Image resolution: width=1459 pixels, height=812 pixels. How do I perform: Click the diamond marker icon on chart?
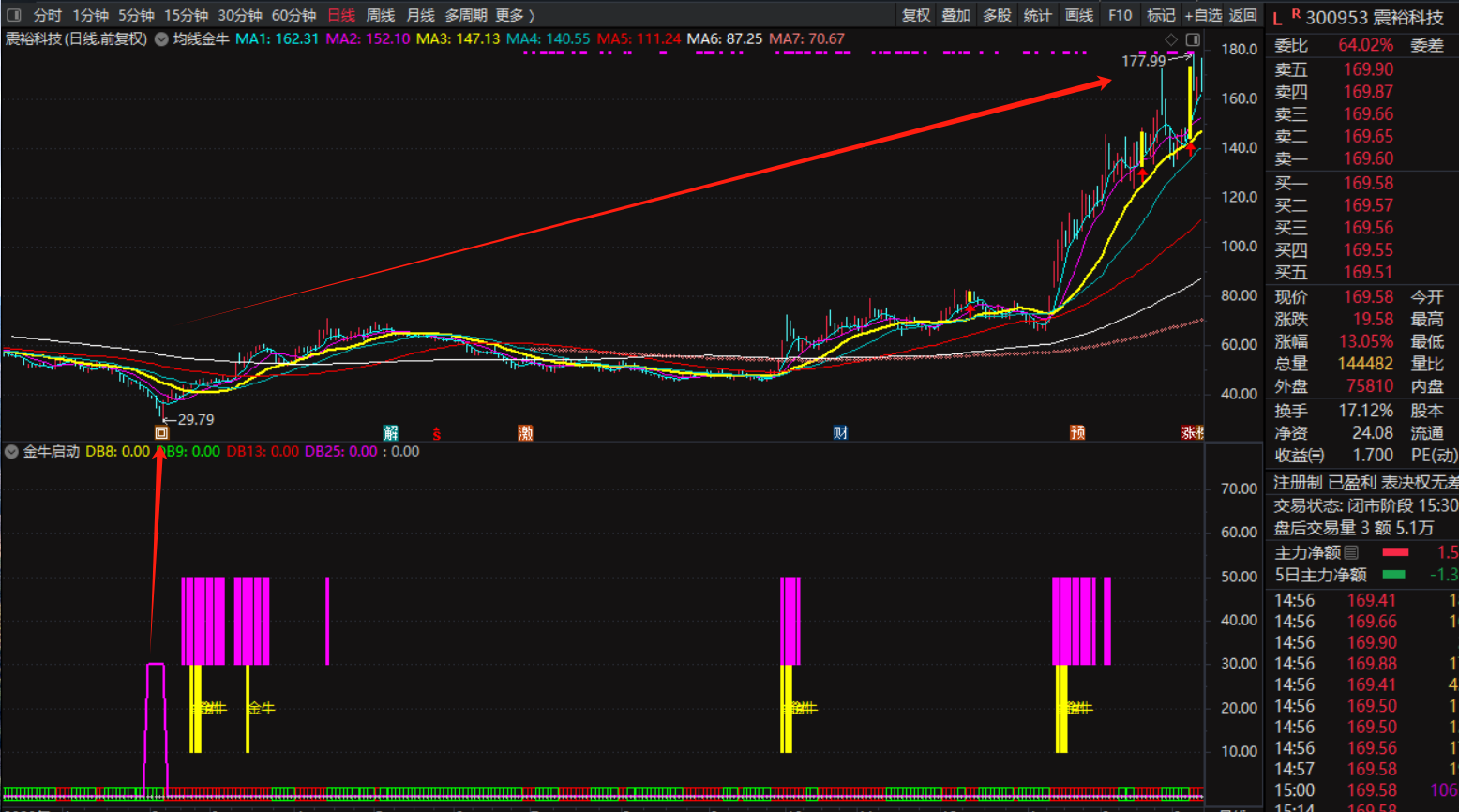tap(1170, 39)
